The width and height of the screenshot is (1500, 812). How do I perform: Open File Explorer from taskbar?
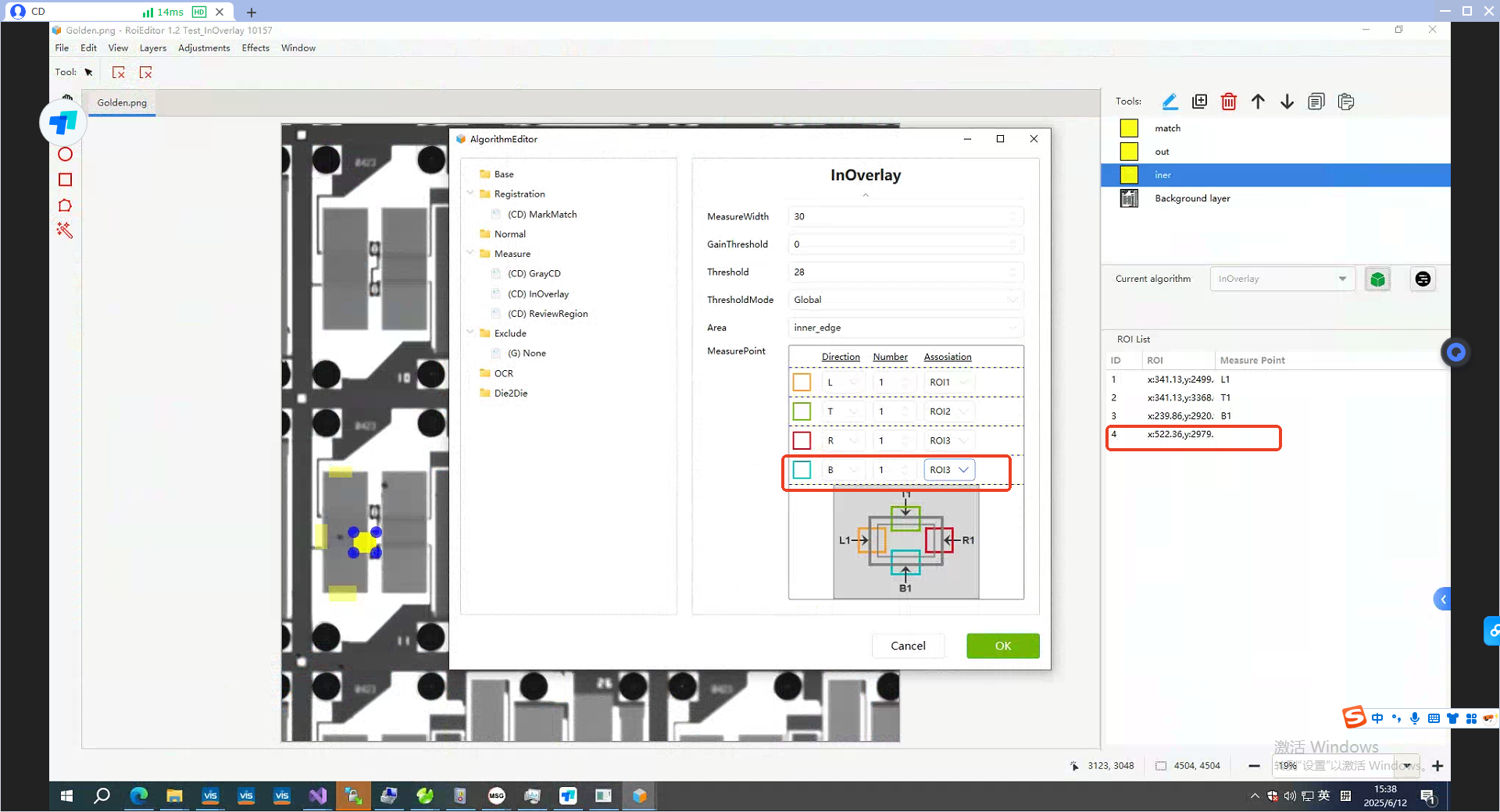click(174, 796)
